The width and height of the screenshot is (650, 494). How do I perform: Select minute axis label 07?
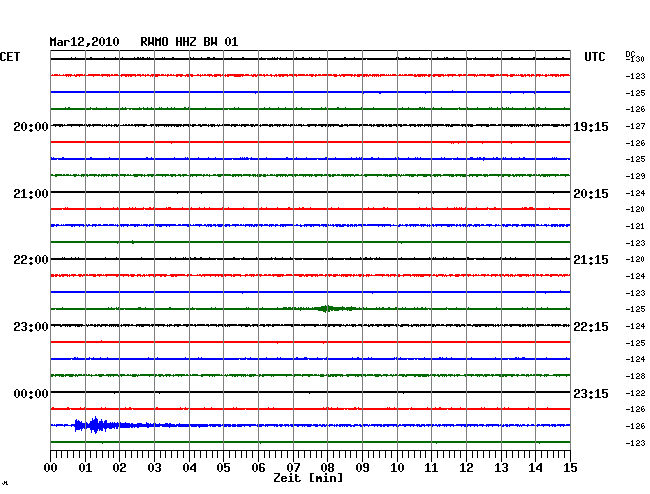point(293,468)
